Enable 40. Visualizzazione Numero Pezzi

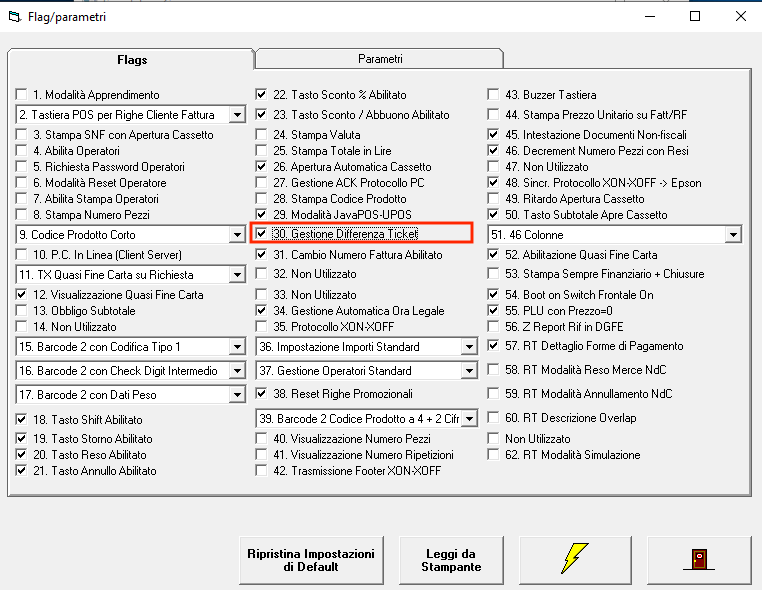261,438
